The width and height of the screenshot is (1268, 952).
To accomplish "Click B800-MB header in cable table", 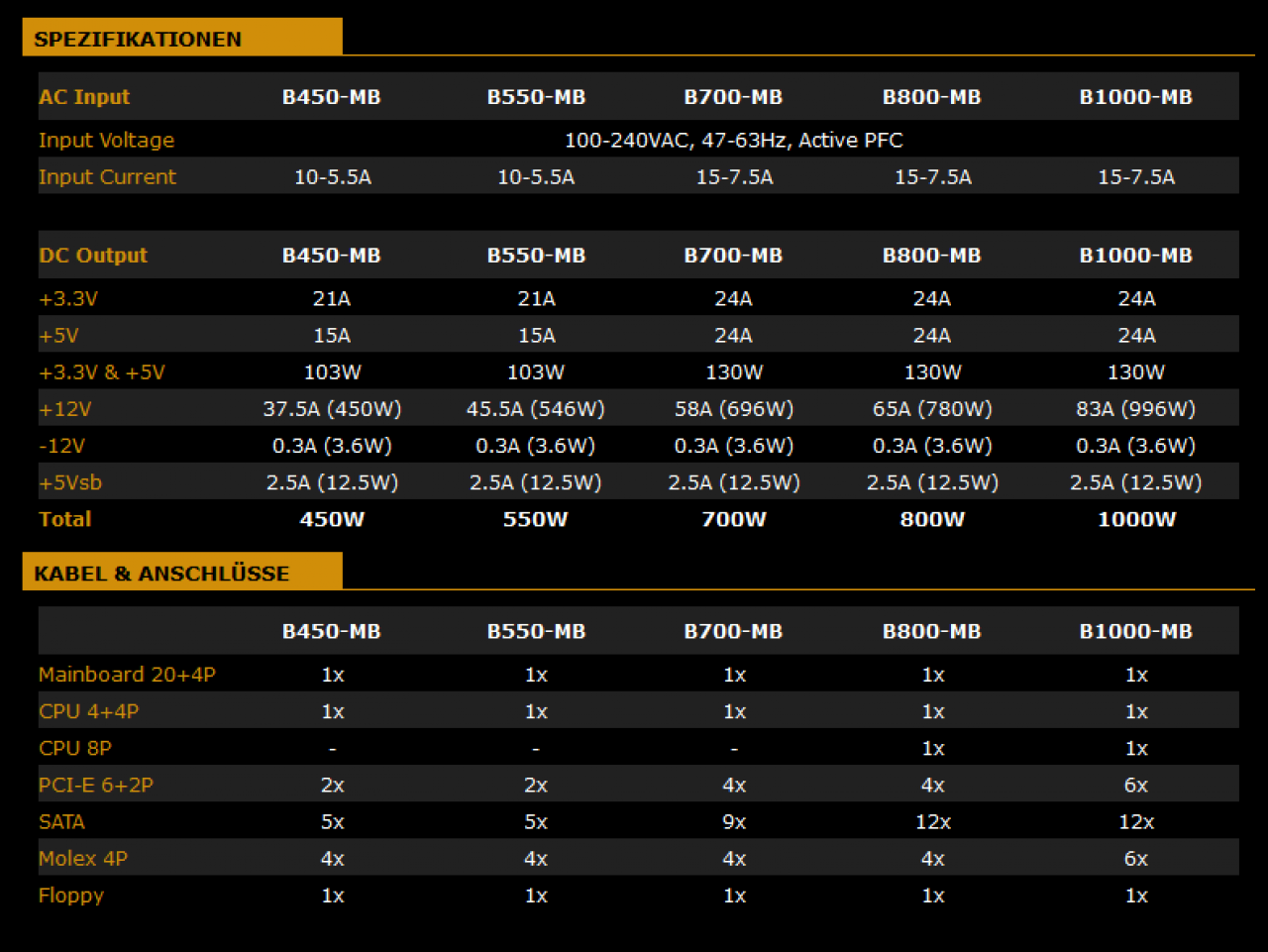I will [931, 632].
